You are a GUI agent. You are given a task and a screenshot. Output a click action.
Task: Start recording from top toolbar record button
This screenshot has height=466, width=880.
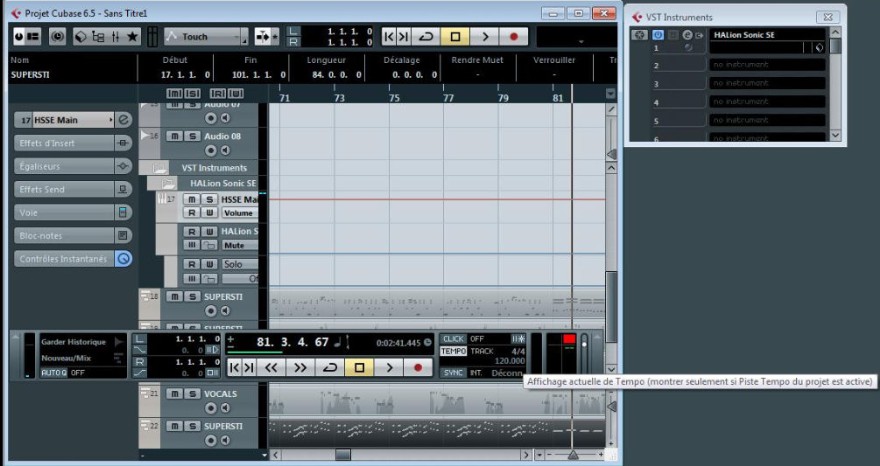[x=514, y=36]
